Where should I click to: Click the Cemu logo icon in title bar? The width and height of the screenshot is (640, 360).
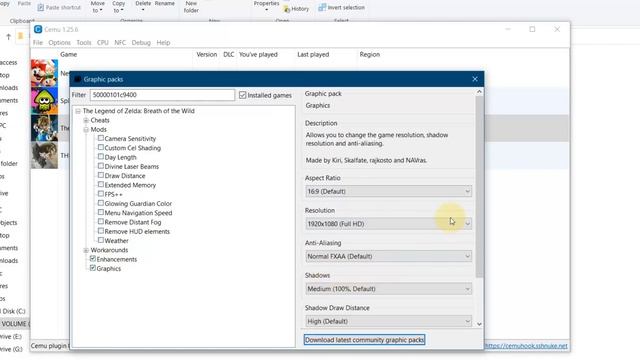(x=38, y=29)
